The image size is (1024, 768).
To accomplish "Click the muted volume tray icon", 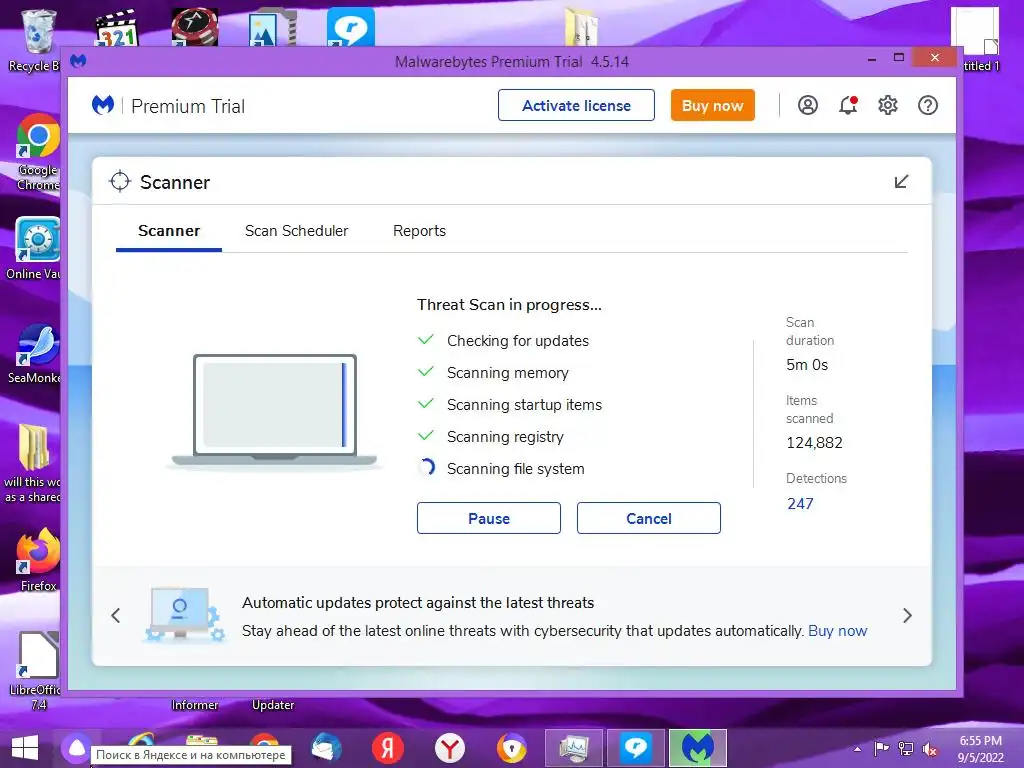I will click(930, 748).
